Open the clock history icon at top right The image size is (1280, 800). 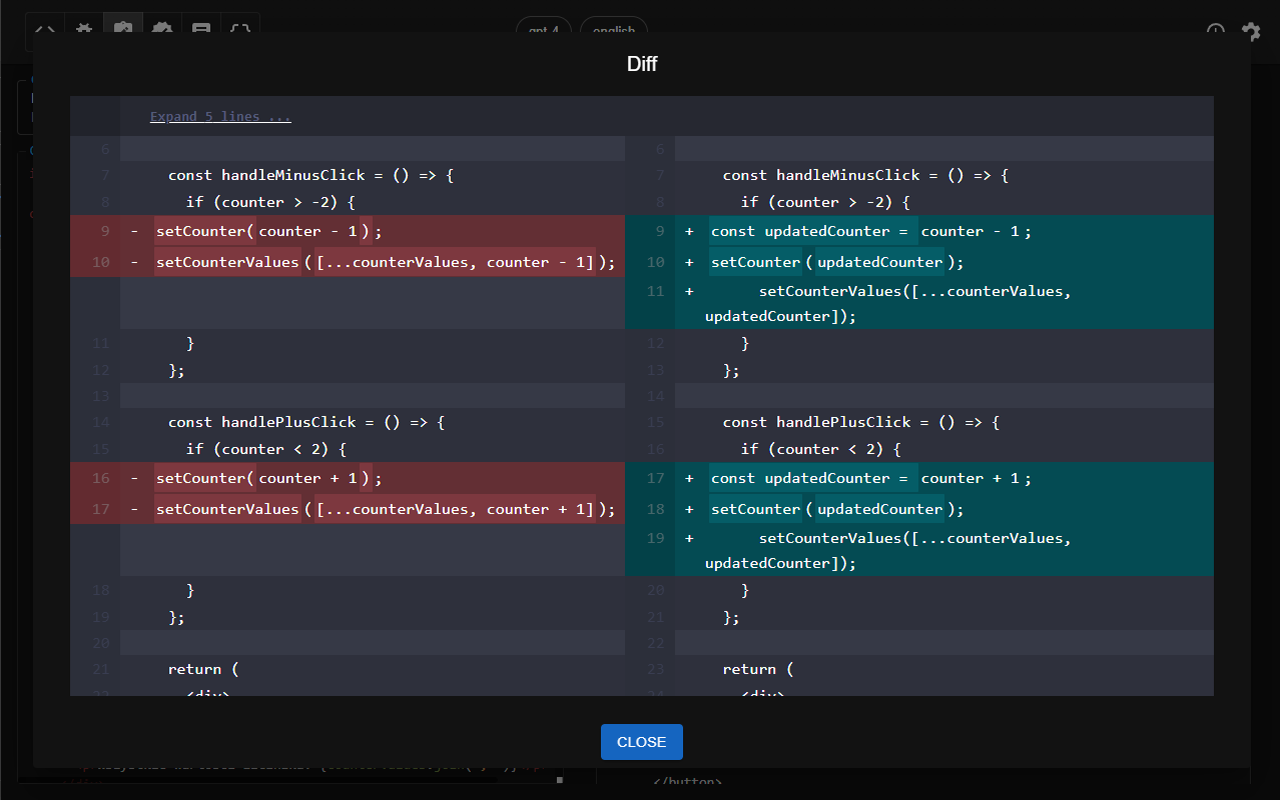click(x=1215, y=32)
